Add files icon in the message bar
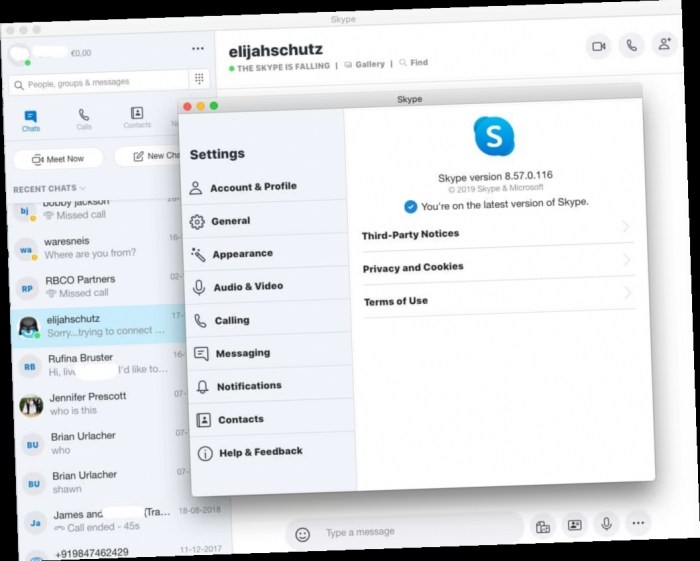This screenshot has height=561, width=700. pyautogui.click(x=542, y=527)
